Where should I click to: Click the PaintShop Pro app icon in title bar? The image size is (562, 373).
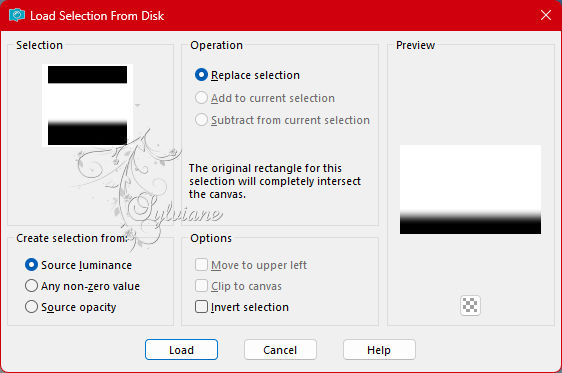(16, 15)
